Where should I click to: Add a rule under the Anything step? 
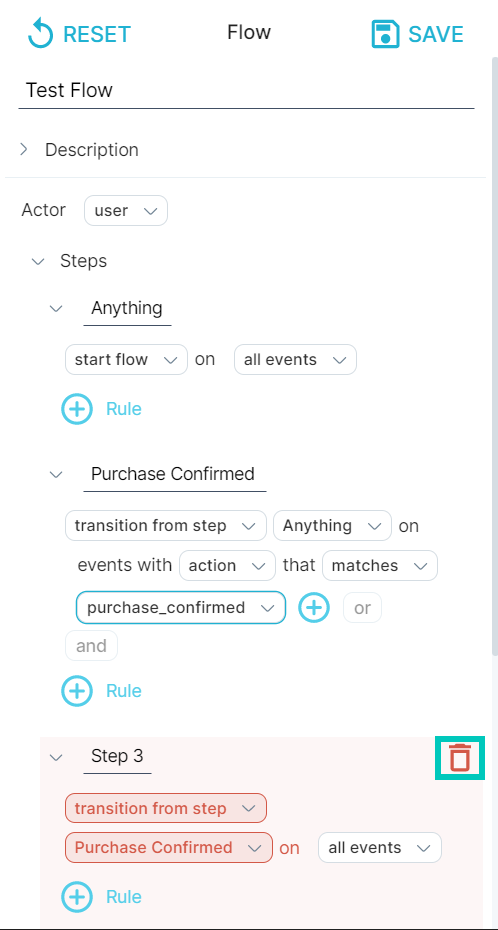(77, 409)
